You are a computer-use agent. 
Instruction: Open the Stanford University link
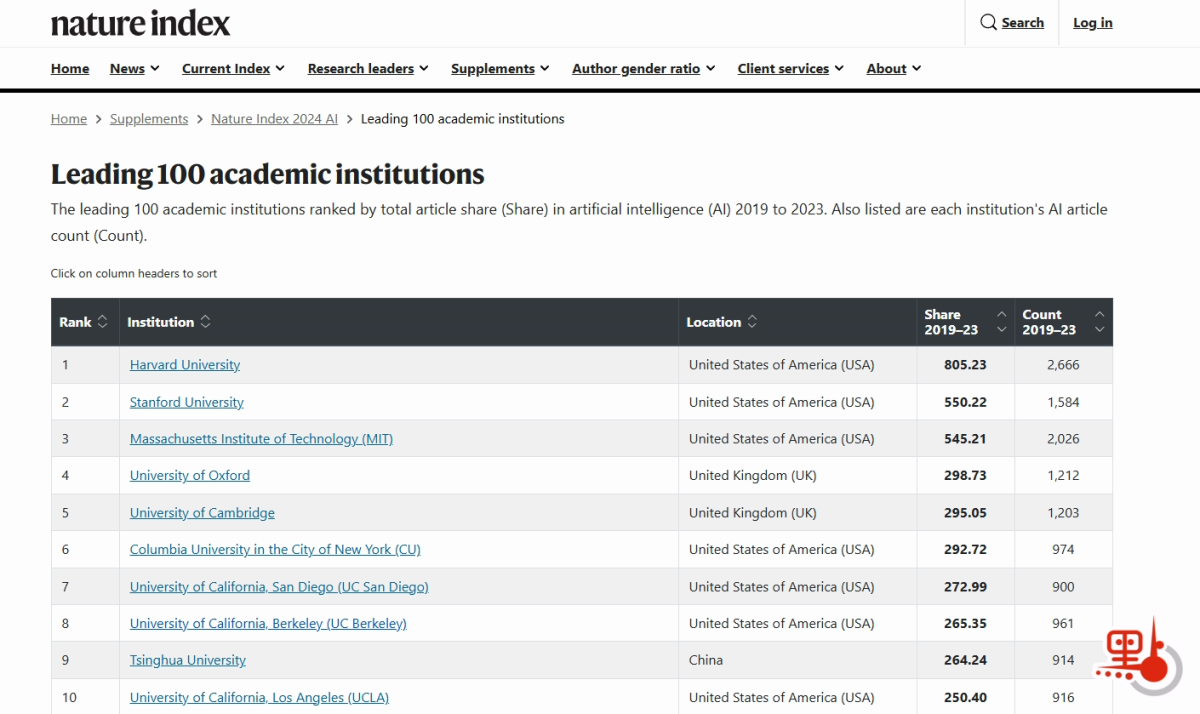pyautogui.click(x=187, y=402)
